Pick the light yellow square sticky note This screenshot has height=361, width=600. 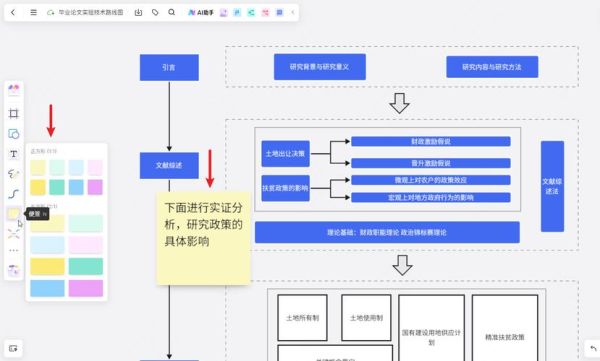(x=38, y=168)
